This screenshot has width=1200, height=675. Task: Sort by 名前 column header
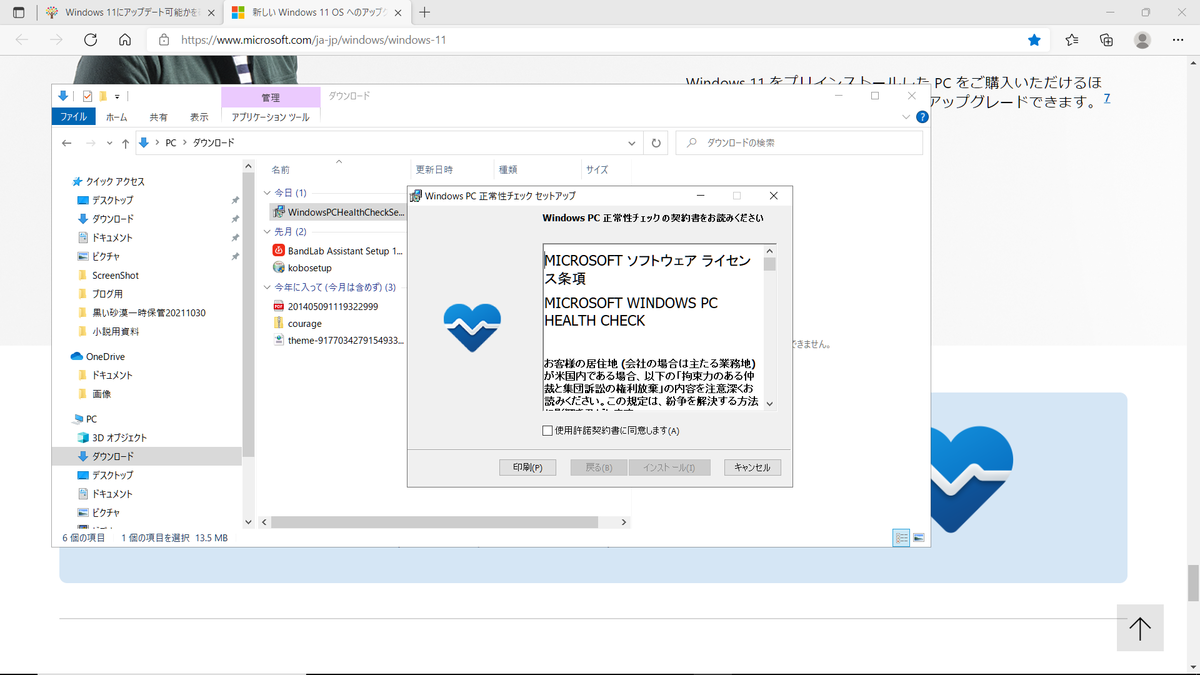tap(281, 170)
